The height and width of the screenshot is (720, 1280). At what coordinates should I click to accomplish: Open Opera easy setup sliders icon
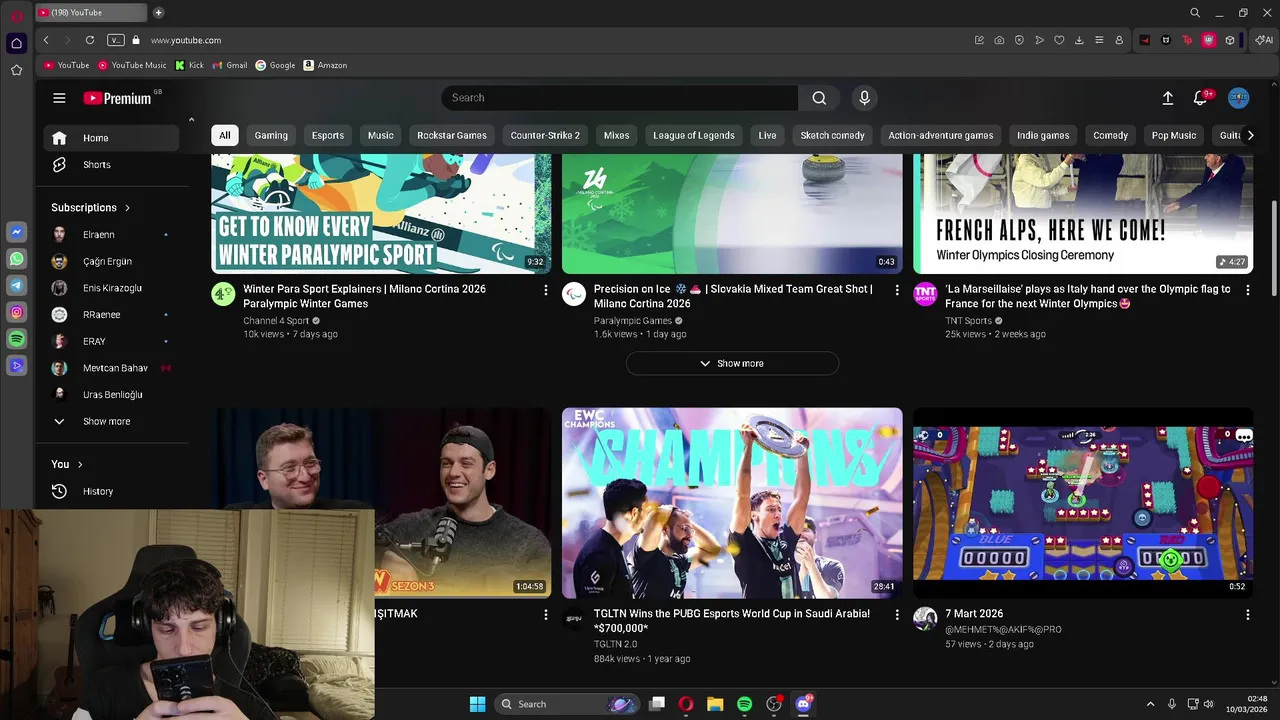(1099, 40)
